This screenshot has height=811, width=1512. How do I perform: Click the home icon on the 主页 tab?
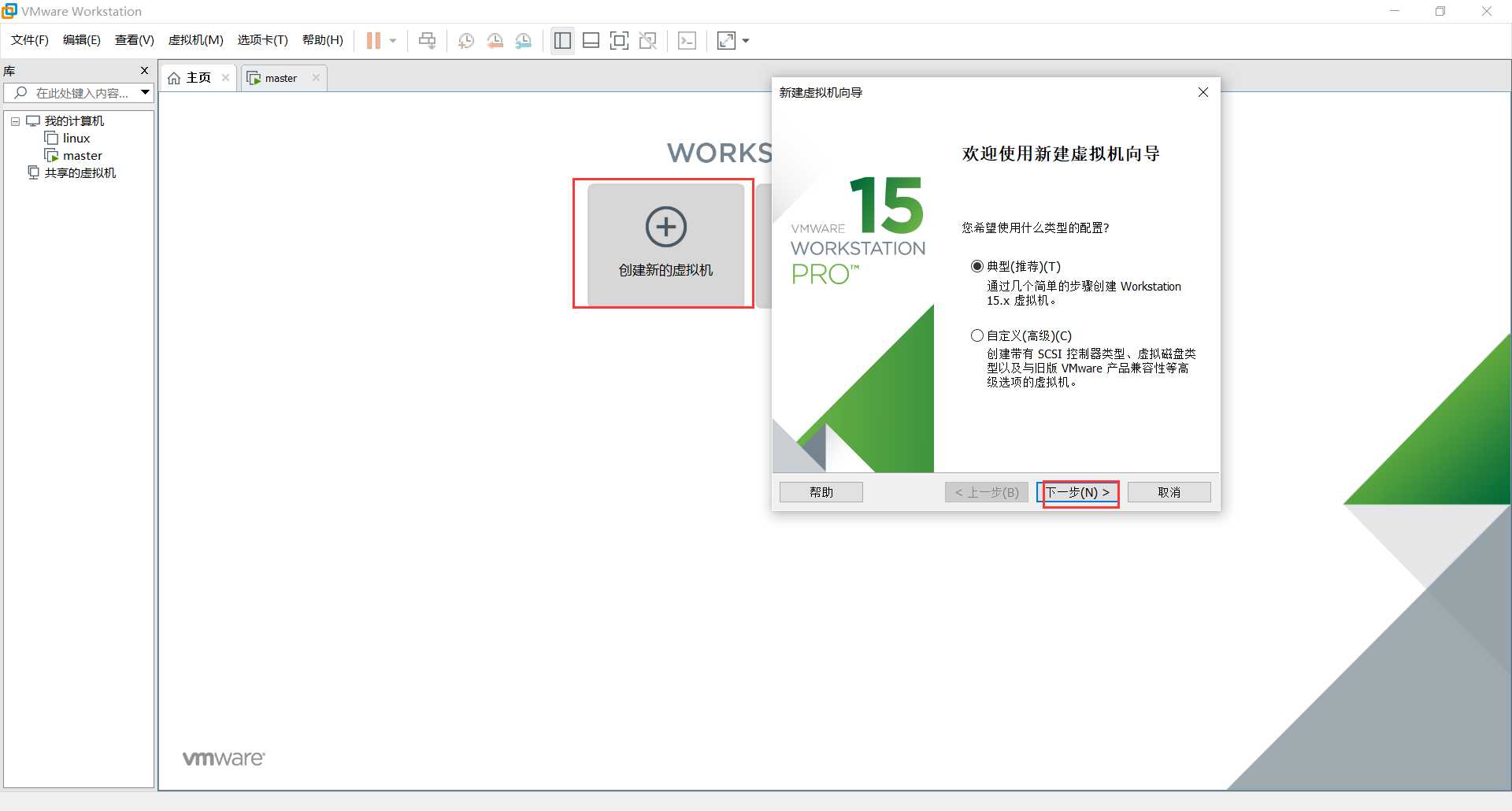[x=174, y=78]
